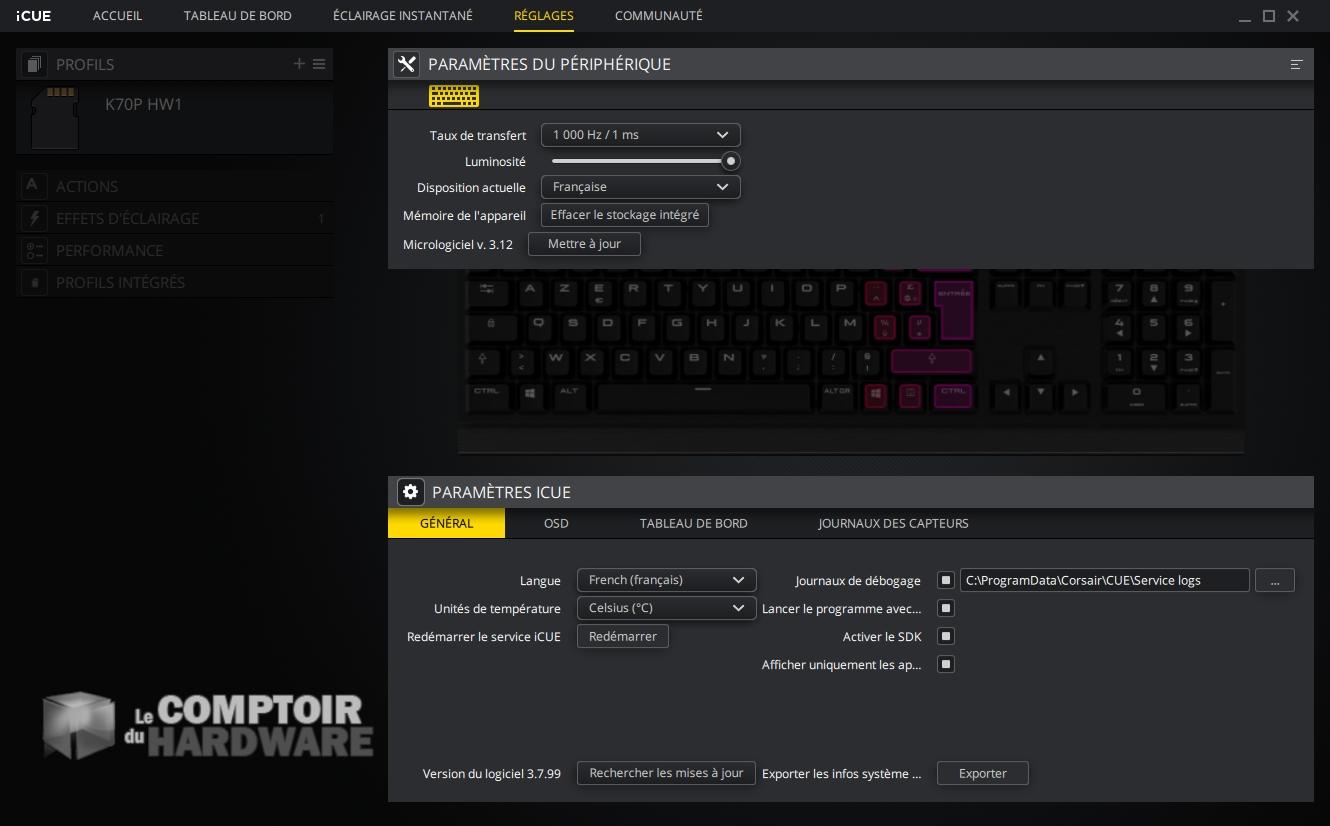The image size is (1330, 826).
Task: Click the Redémarrer service button
Action: point(623,636)
